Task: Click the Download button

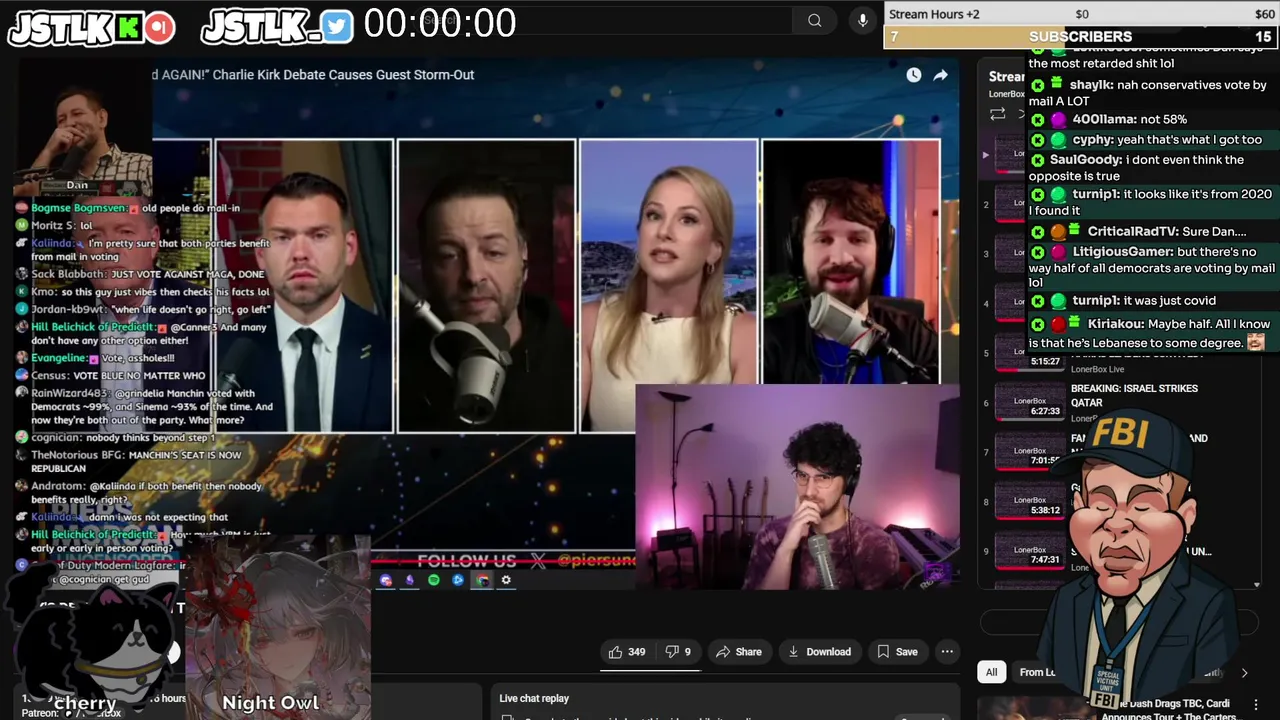Action: pyautogui.click(x=819, y=652)
